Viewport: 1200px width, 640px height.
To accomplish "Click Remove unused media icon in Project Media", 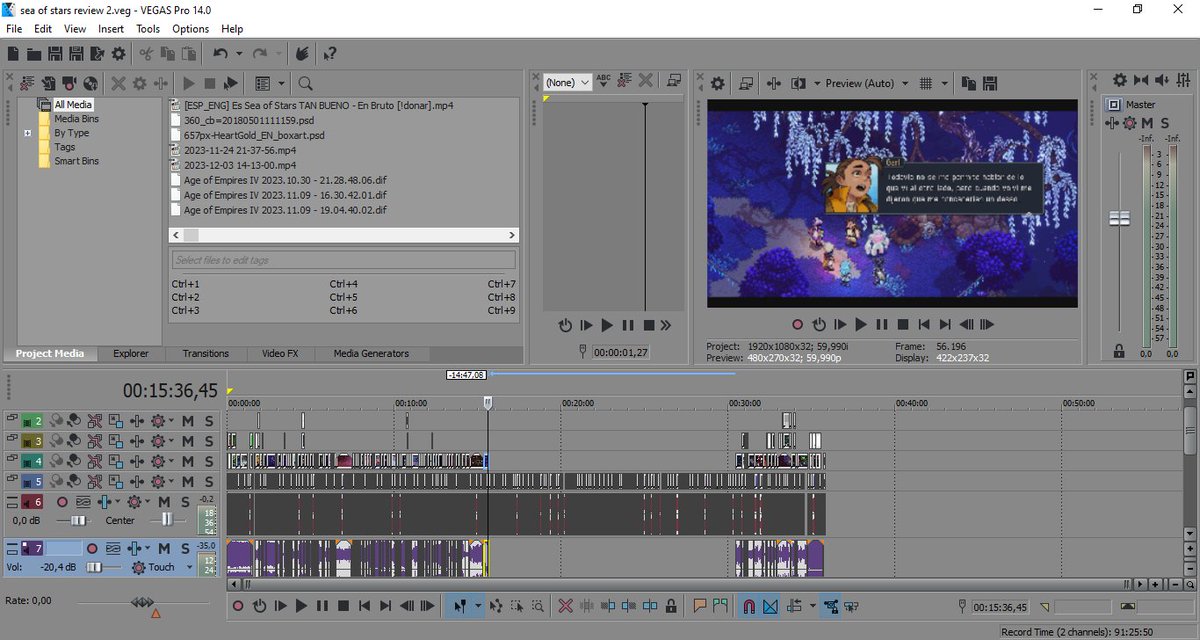I will pos(27,84).
